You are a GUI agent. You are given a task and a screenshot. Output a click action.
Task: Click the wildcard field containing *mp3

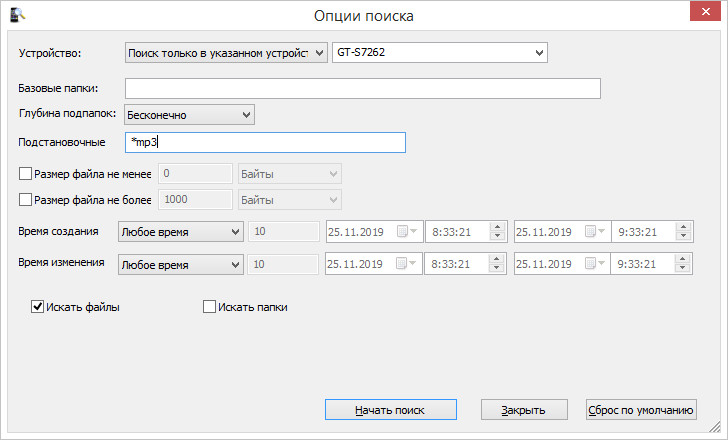pyautogui.click(x=265, y=142)
